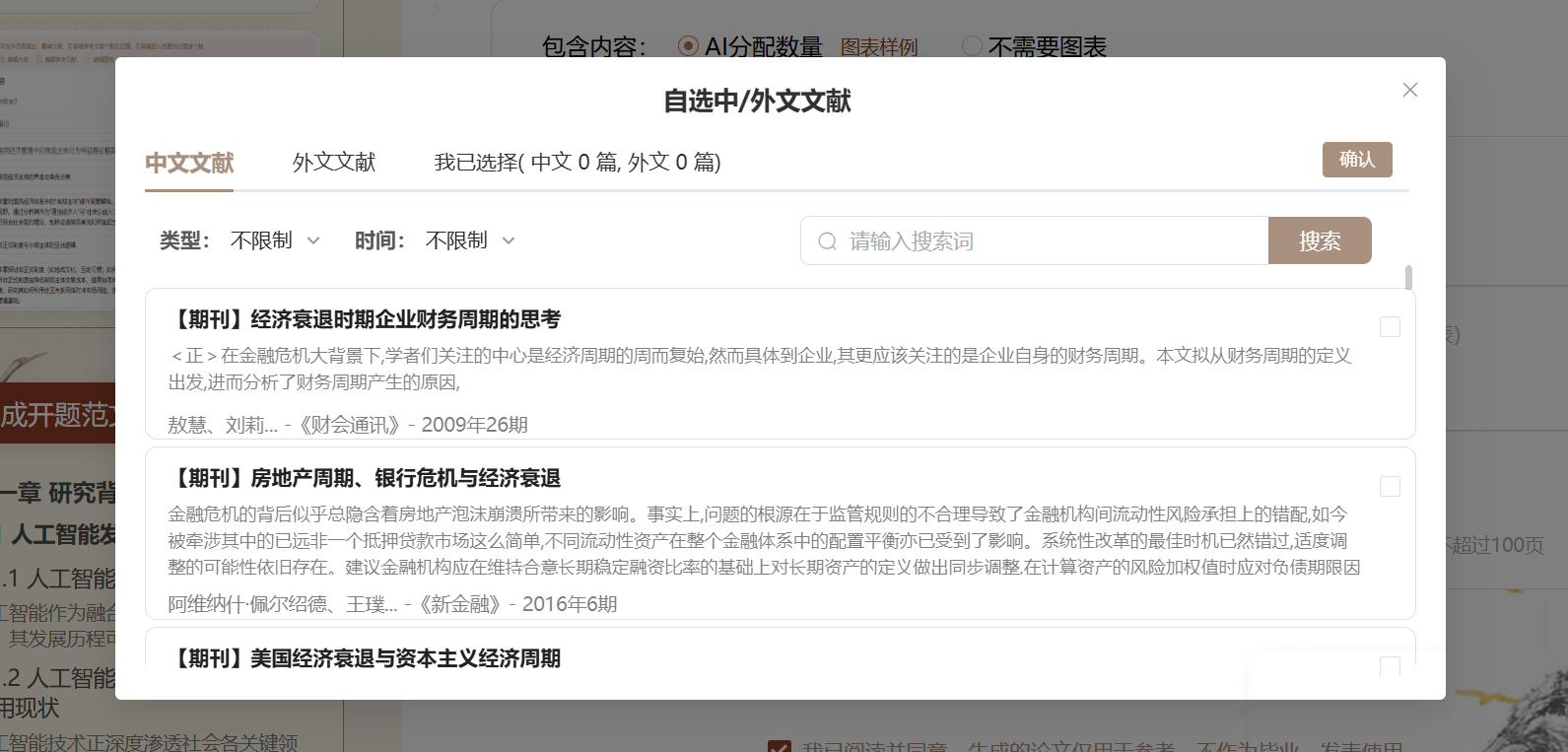This screenshot has height=752, width=1568.
Task: Check the box for 美国经济衰退与资本主义经济周期
Action: click(x=1390, y=665)
